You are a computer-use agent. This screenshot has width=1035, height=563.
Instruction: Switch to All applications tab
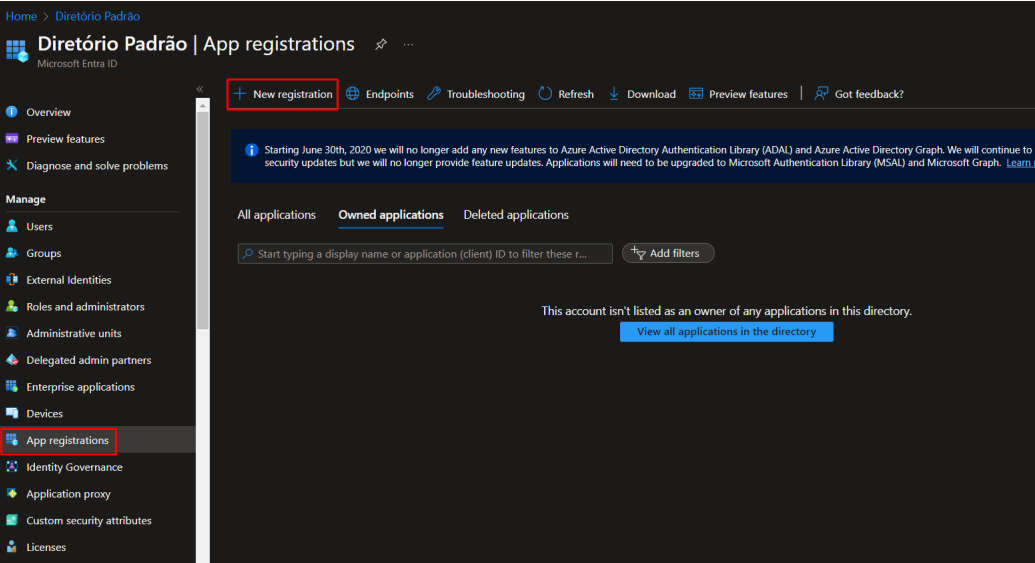pos(277,215)
